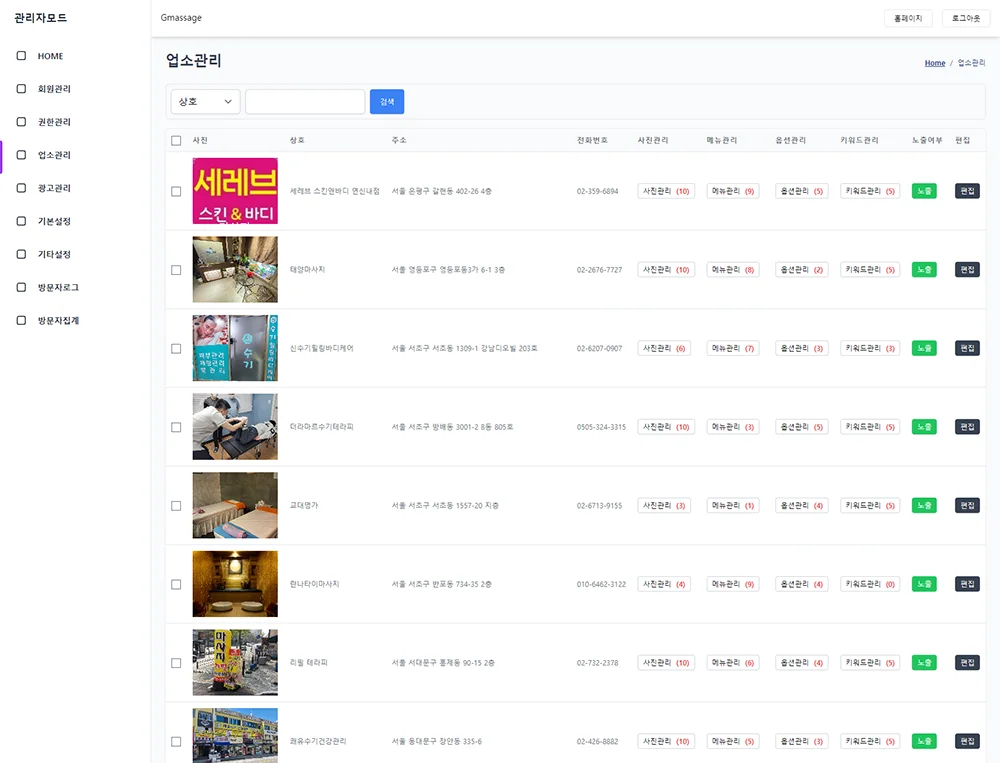The height and width of the screenshot is (763, 1000).
Task: Open the 상호 search type dropdown
Action: [x=205, y=102]
